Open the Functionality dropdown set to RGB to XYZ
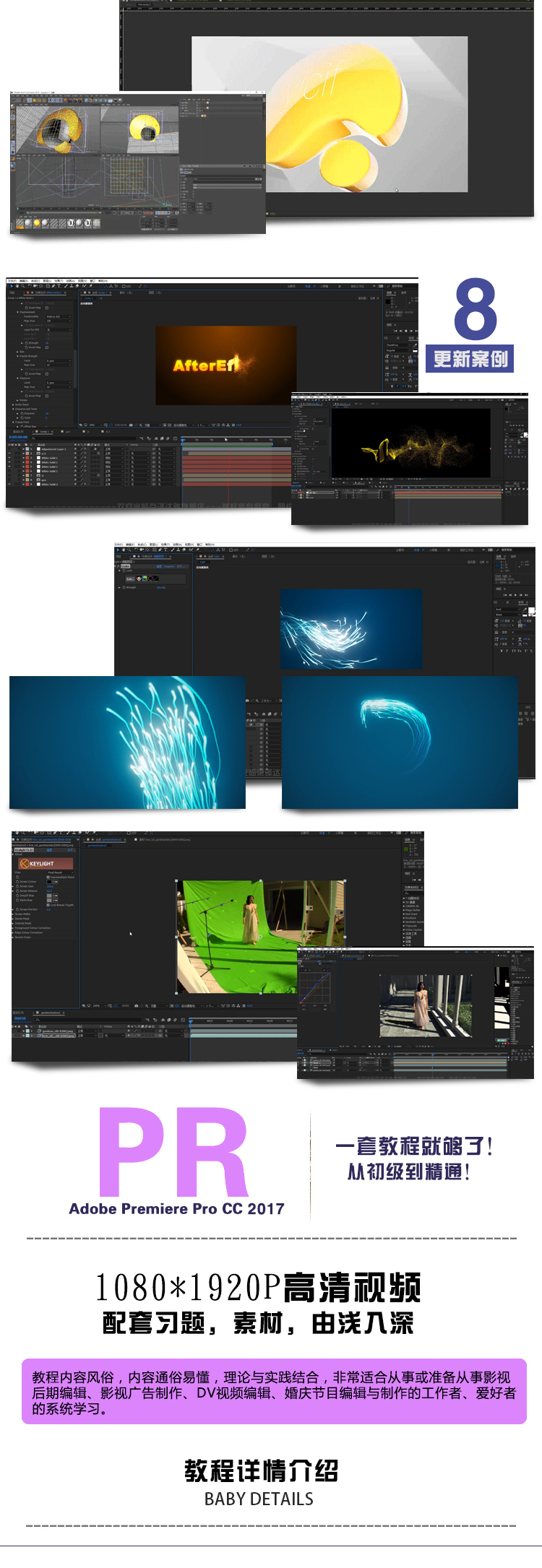This screenshot has width=542, height=1568. click(59, 316)
